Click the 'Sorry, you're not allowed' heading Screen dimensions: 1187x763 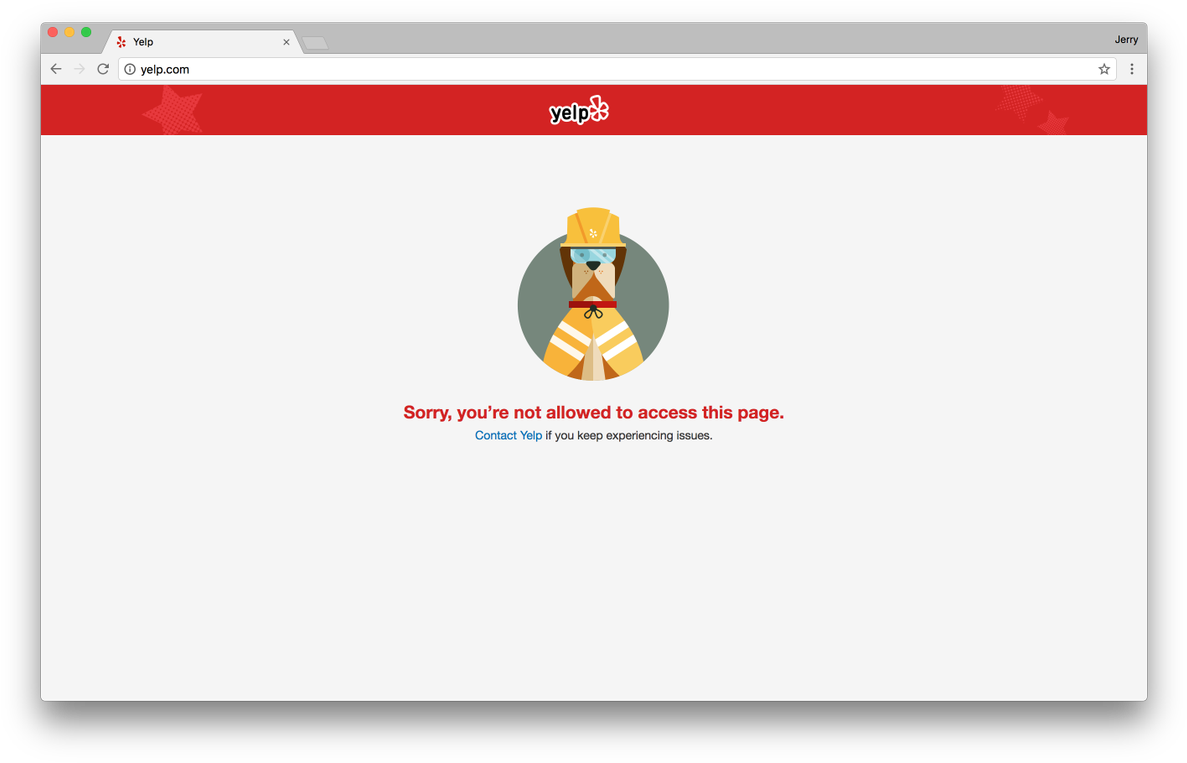594,413
